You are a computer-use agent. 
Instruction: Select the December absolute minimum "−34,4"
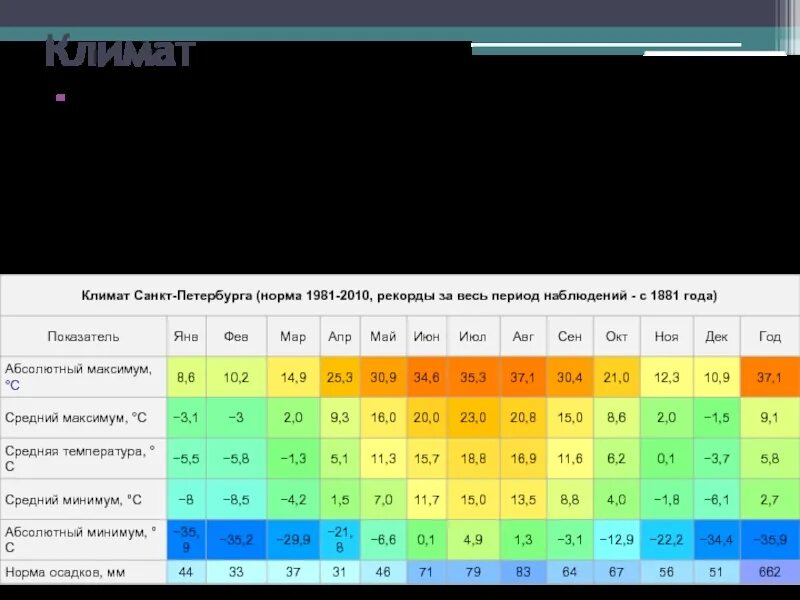(716, 539)
